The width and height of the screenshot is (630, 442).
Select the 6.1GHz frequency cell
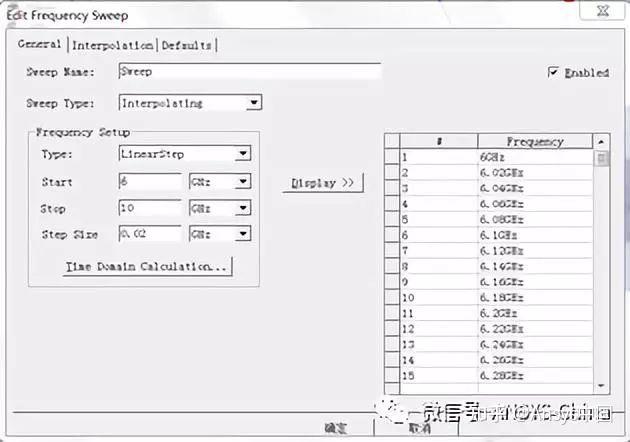coord(535,235)
